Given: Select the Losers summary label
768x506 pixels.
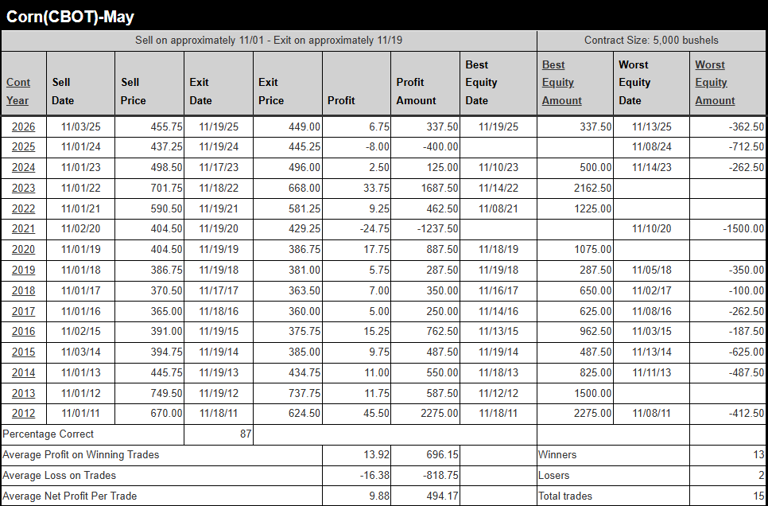Looking at the screenshot, I should tap(554, 475).
